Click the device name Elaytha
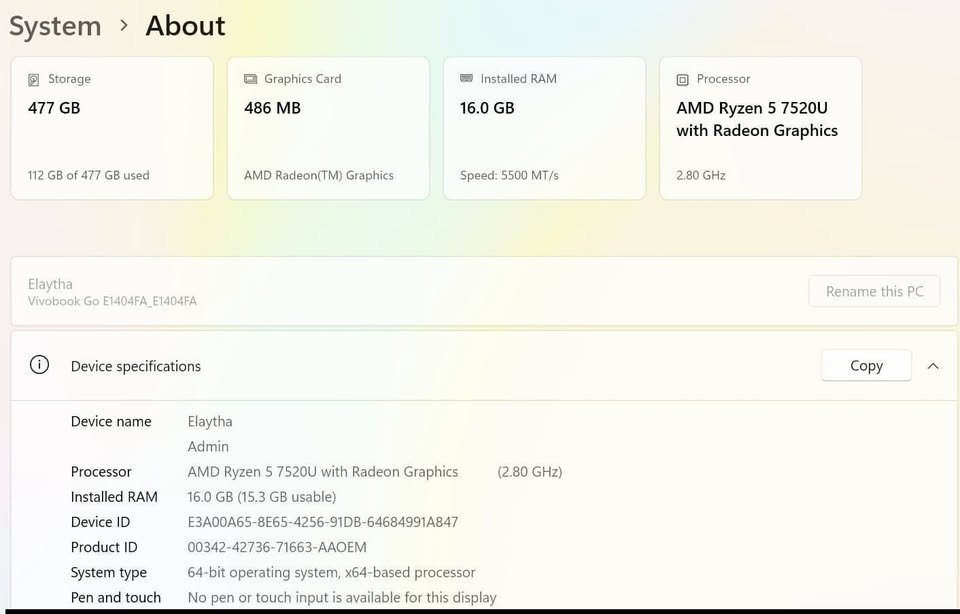Viewport: 960px width, 614px height. tap(209, 421)
